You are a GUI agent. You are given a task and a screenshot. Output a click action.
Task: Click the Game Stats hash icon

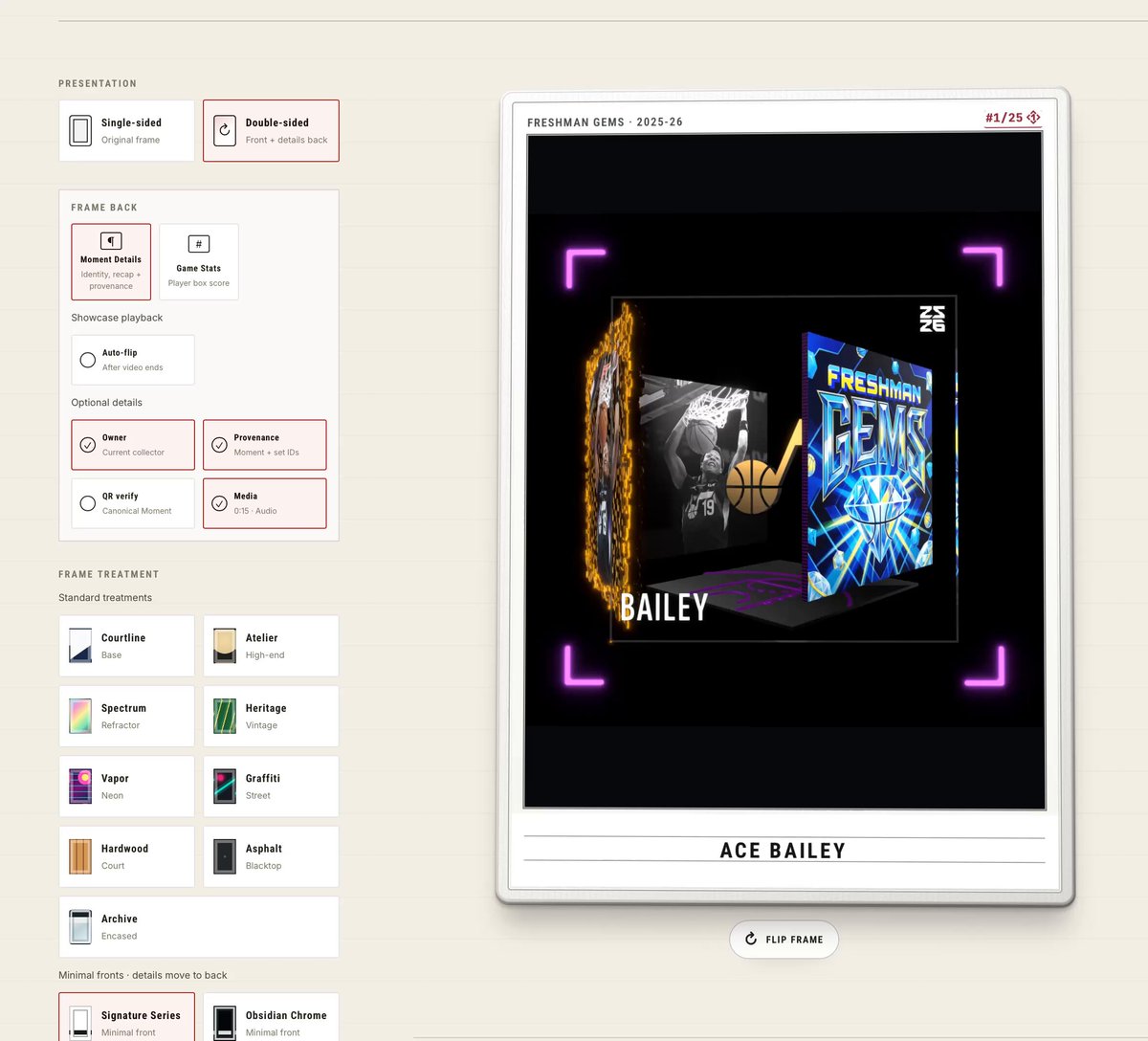coord(199,244)
